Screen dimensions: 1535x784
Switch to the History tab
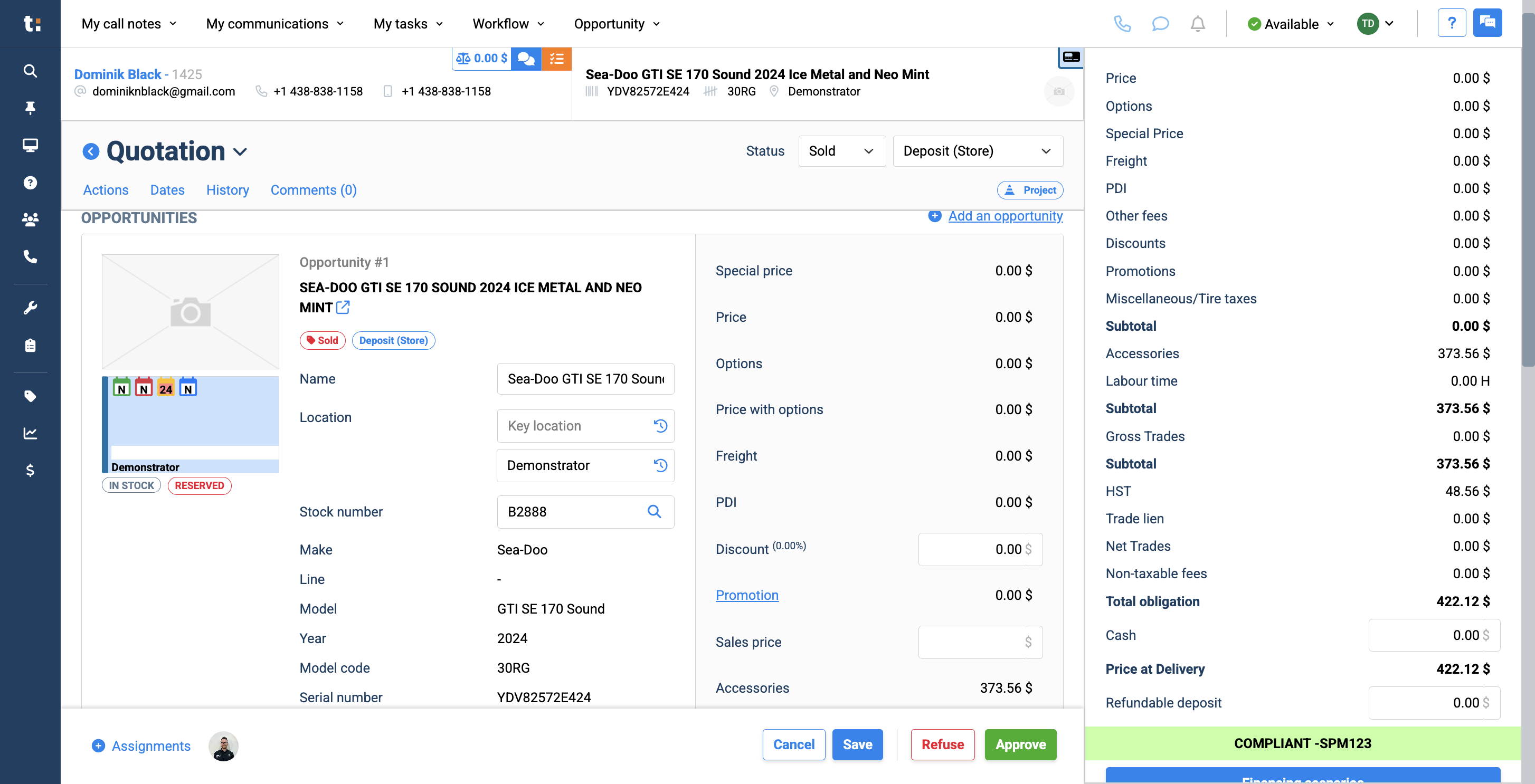click(227, 190)
